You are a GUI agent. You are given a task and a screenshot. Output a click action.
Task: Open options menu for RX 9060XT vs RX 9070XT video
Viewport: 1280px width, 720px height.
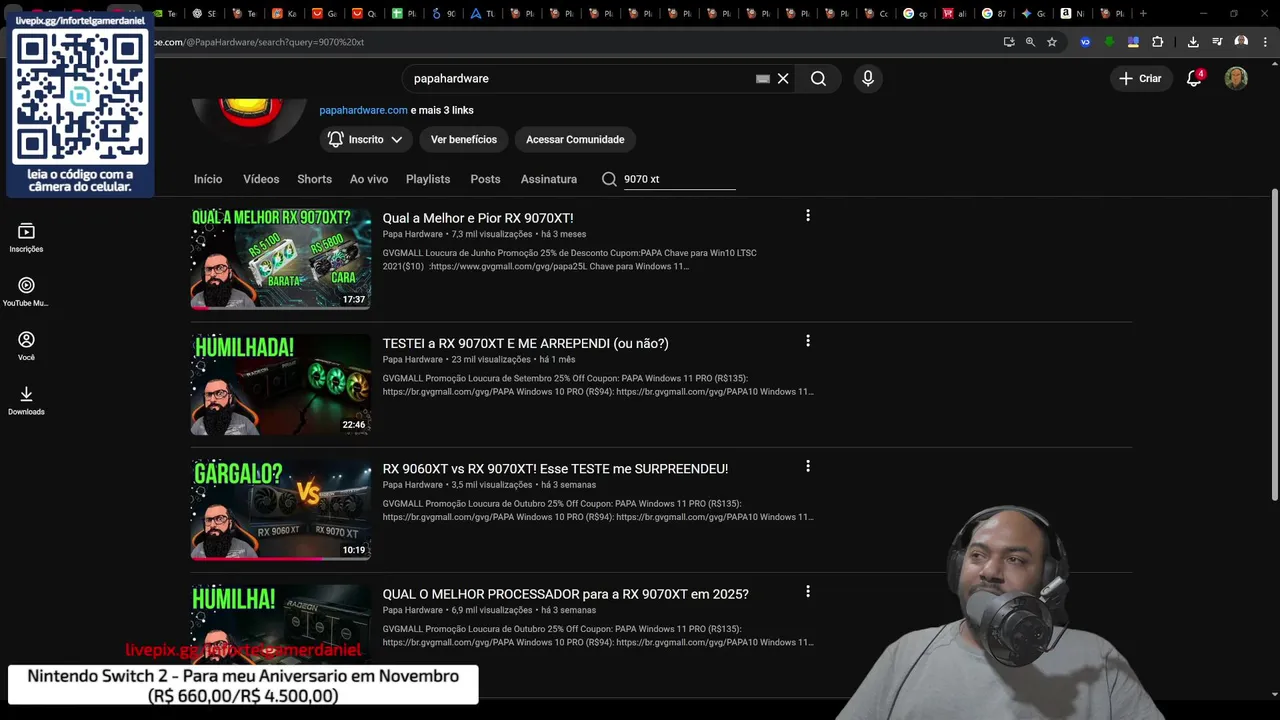[808, 466]
